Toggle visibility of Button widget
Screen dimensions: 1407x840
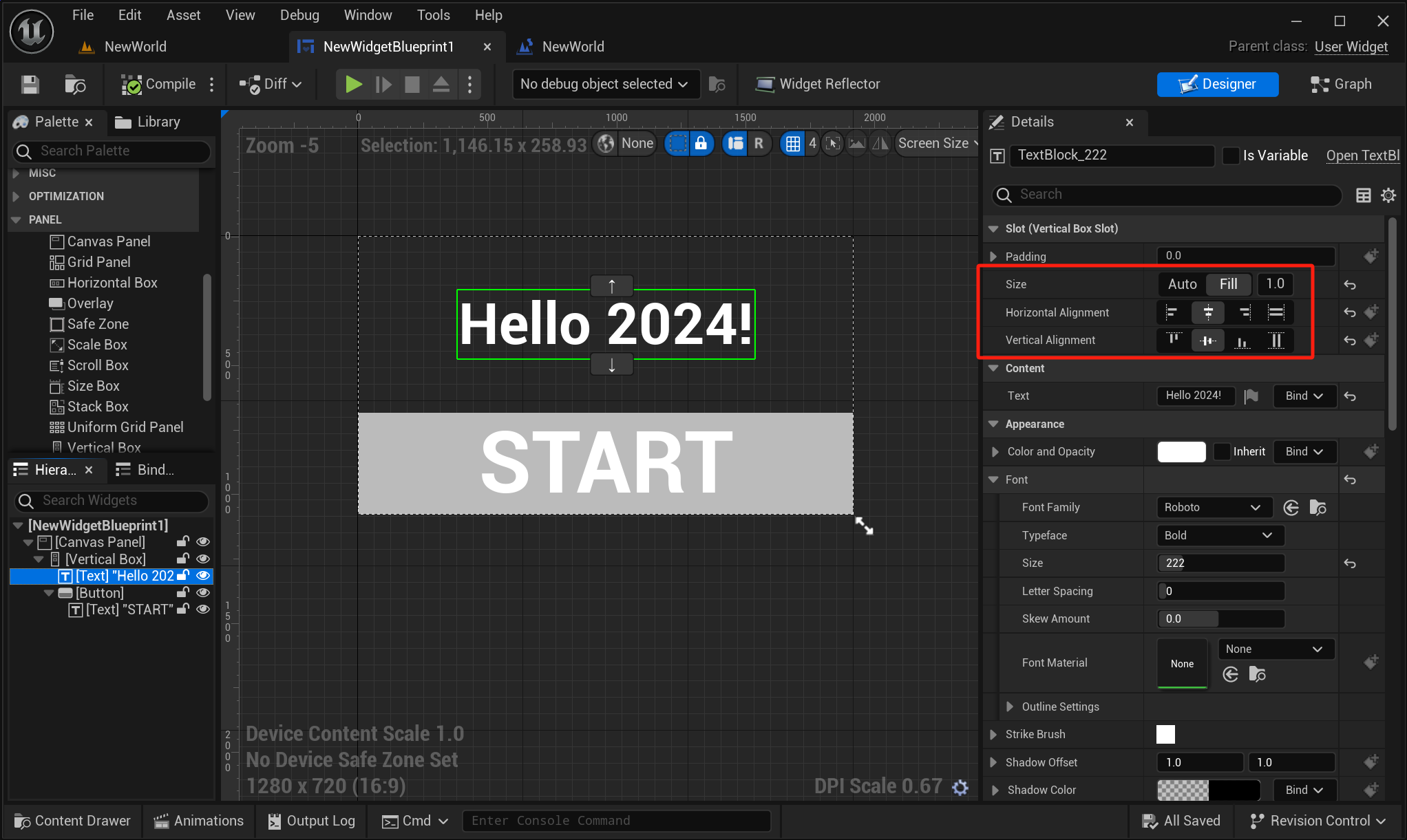click(x=202, y=592)
